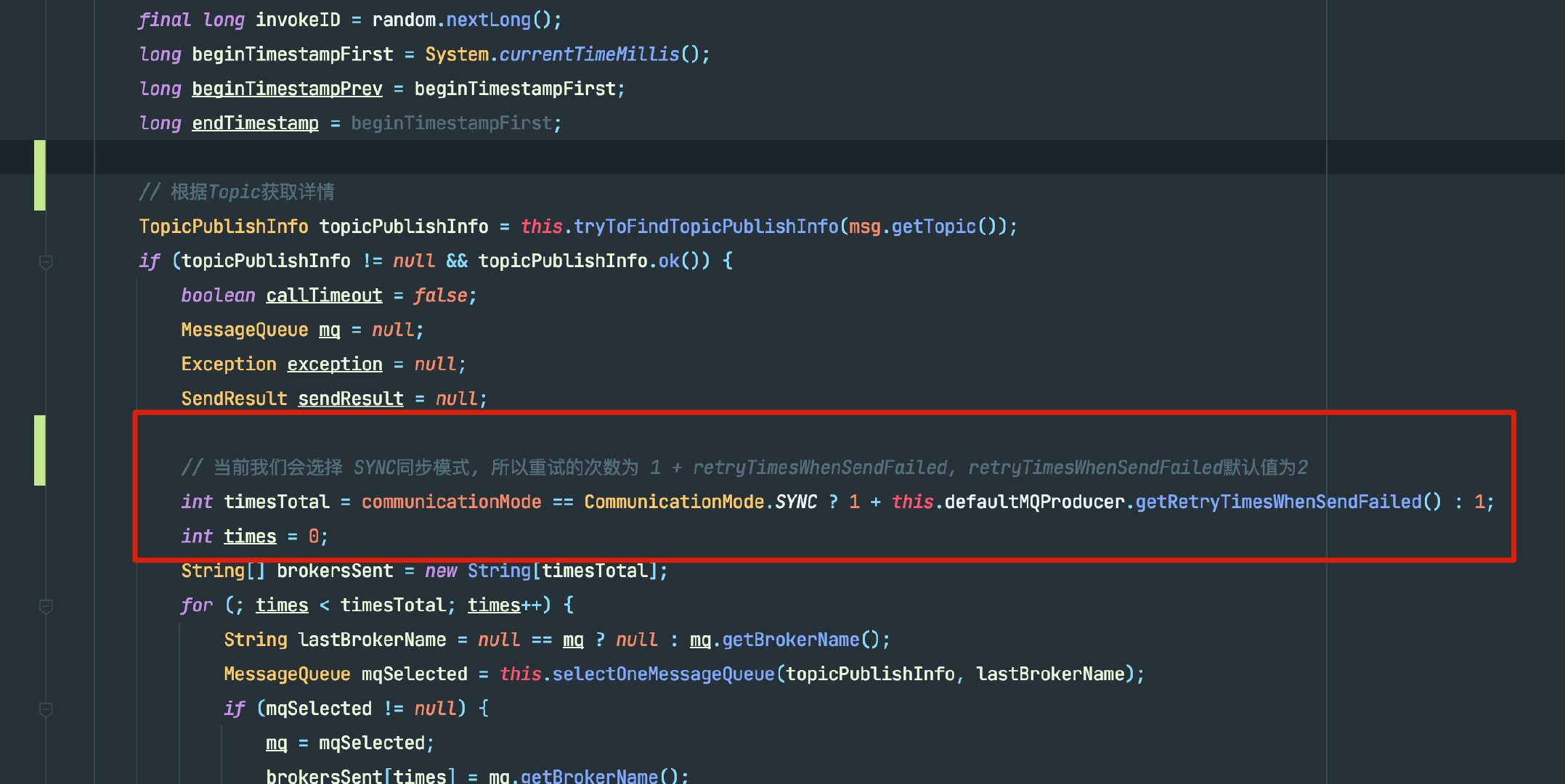Click the getTopic method call

click(934, 226)
